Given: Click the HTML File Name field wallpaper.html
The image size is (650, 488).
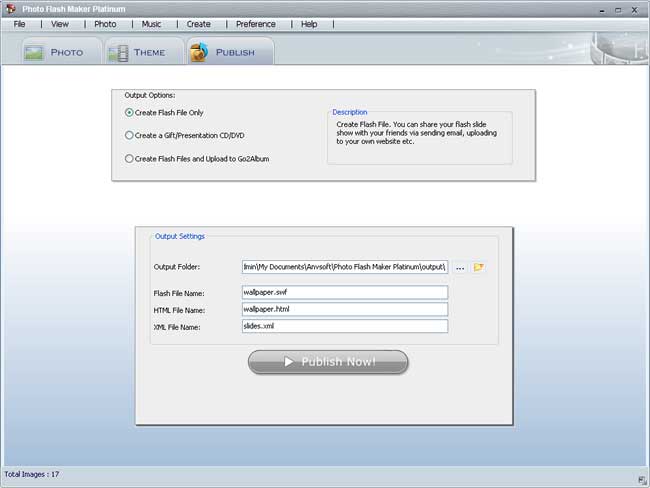Looking at the screenshot, I should (x=345, y=309).
